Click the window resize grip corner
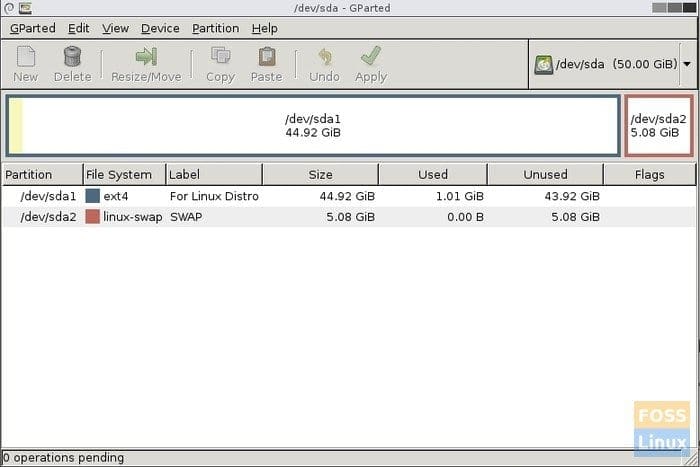Image resolution: width=700 pixels, height=467 pixels. 691,460
